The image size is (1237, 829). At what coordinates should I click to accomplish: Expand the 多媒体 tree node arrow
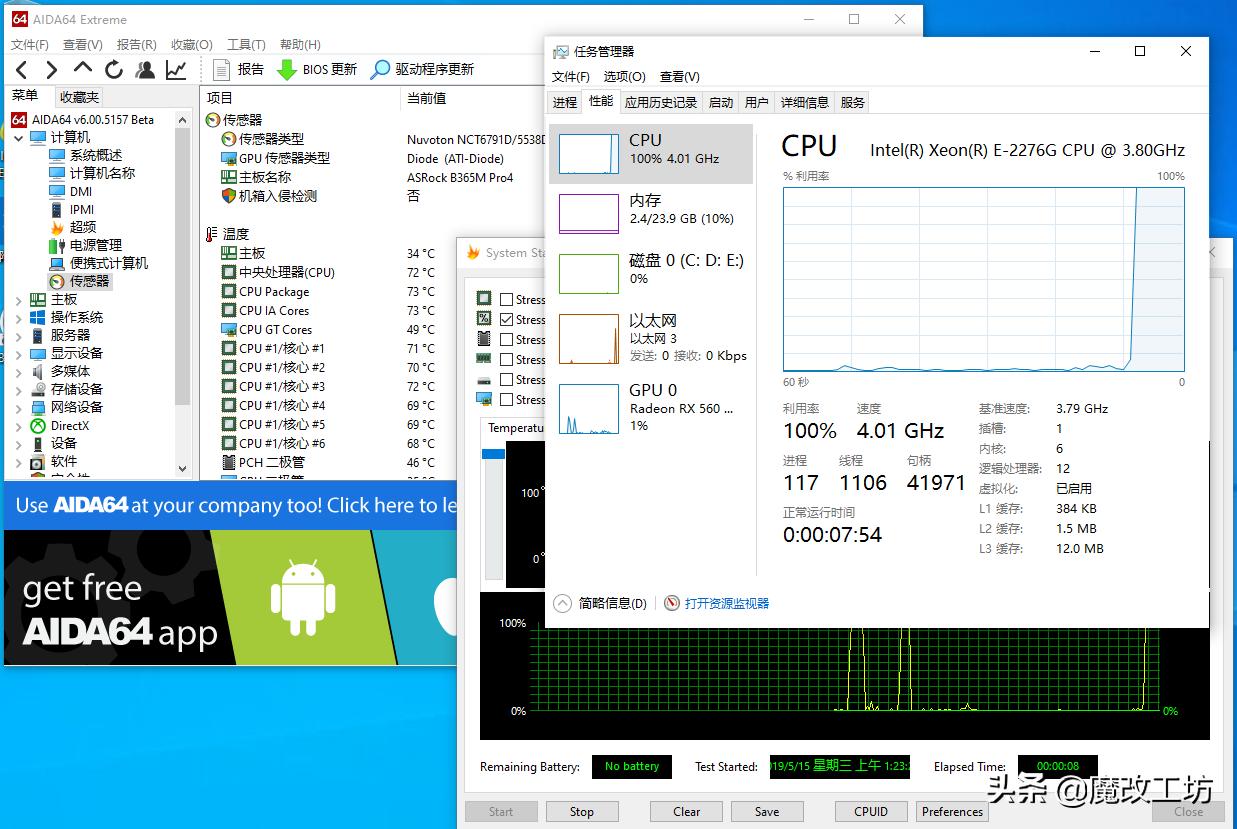[19, 371]
